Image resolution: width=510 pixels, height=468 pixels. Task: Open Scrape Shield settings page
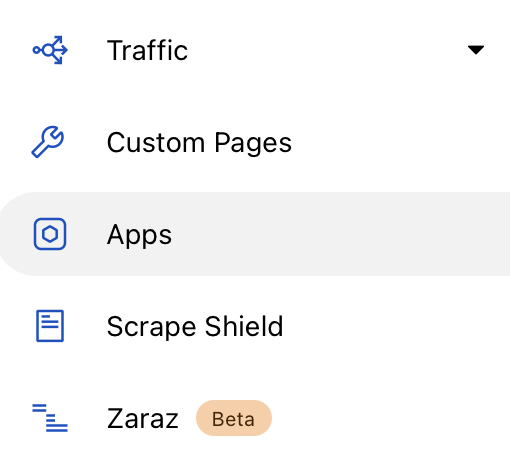click(x=195, y=326)
